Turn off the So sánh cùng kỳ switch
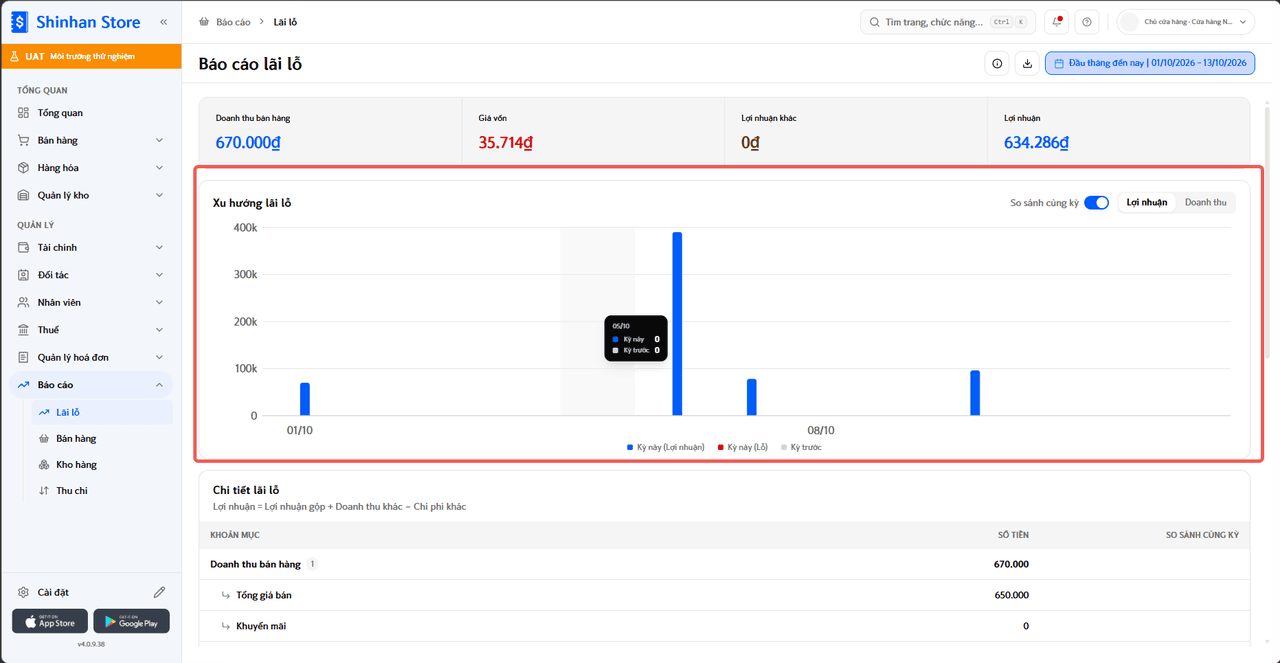This screenshot has height=663, width=1280. tap(1097, 203)
